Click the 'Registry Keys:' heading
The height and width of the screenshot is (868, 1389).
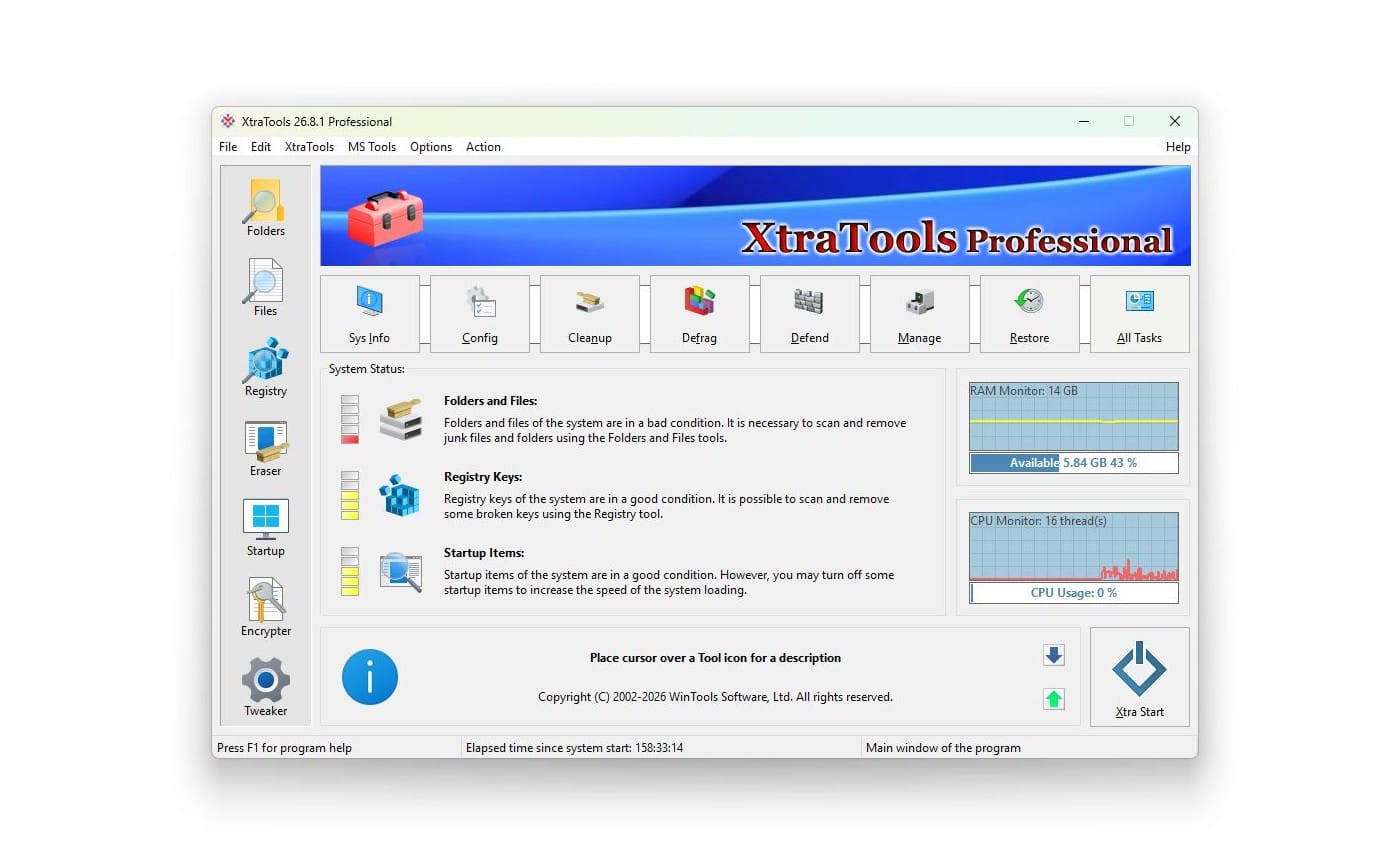pos(483,477)
